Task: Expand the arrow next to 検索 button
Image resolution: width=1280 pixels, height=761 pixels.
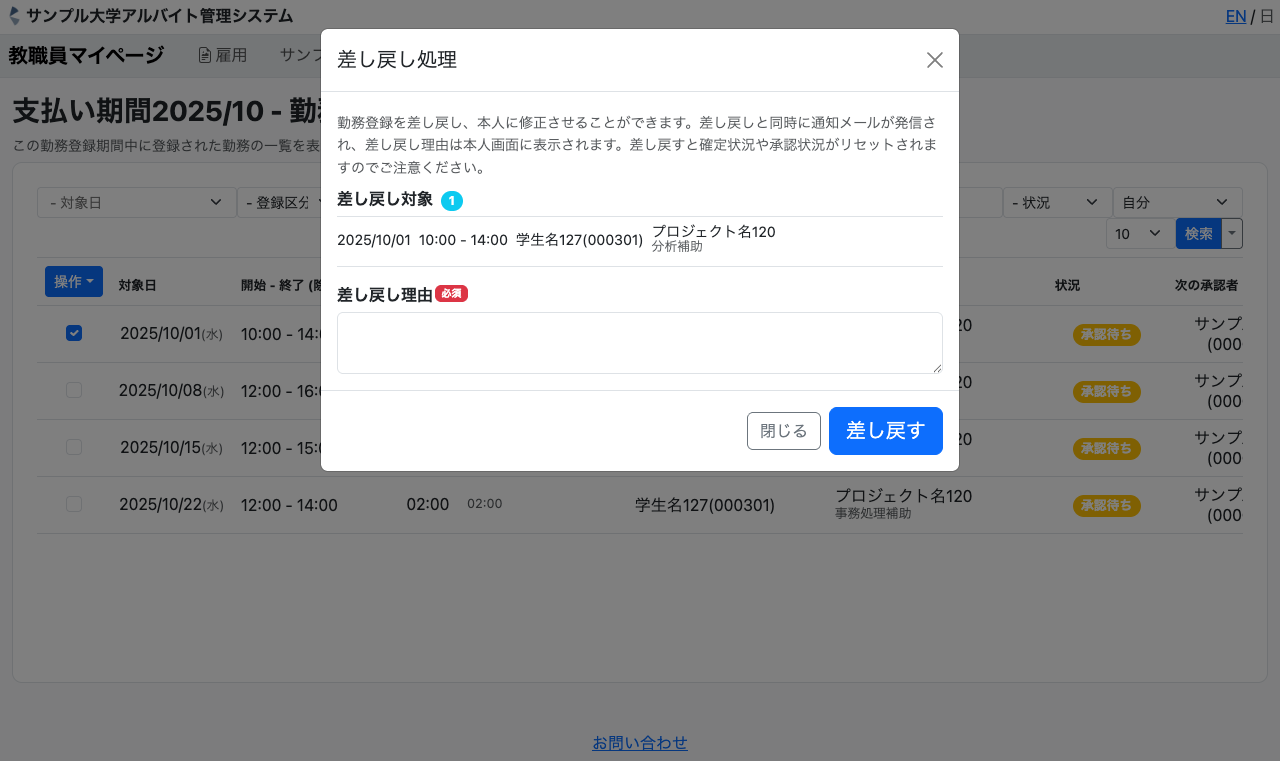Action: [1232, 234]
